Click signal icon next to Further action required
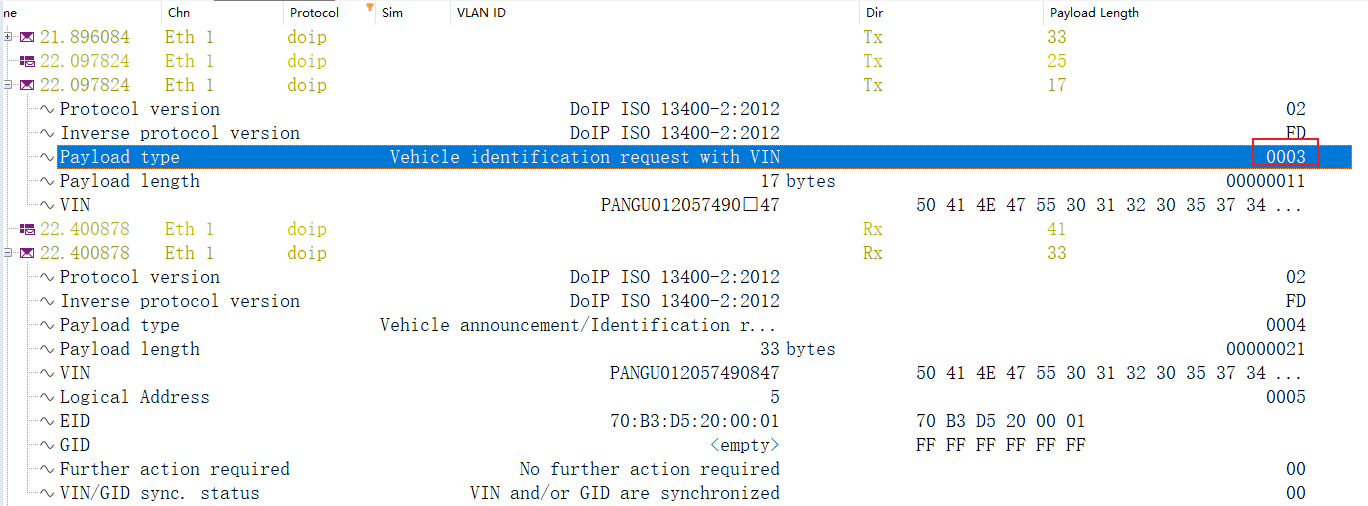 tap(48, 469)
